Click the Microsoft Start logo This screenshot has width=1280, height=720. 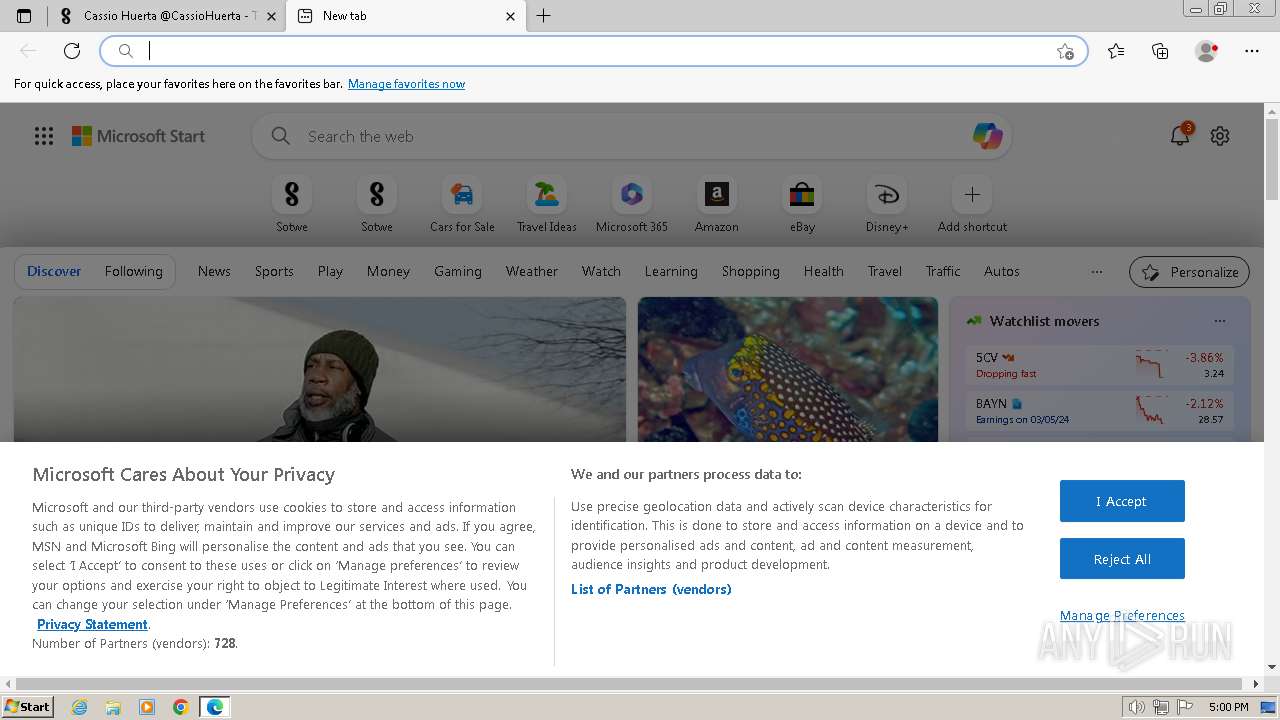click(x=138, y=136)
